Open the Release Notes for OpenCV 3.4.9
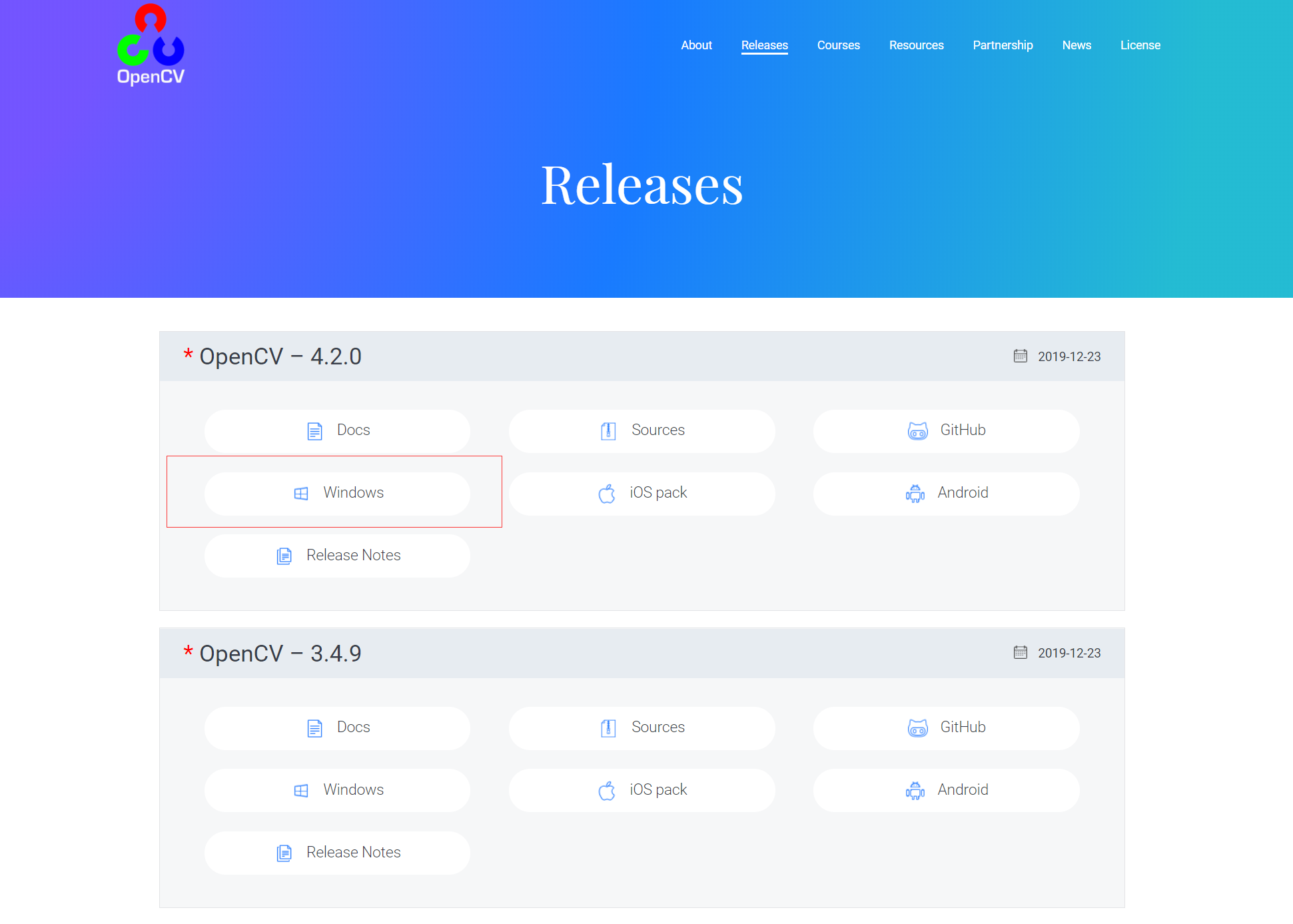The image size is (1293, 924). tap(338, 852)
